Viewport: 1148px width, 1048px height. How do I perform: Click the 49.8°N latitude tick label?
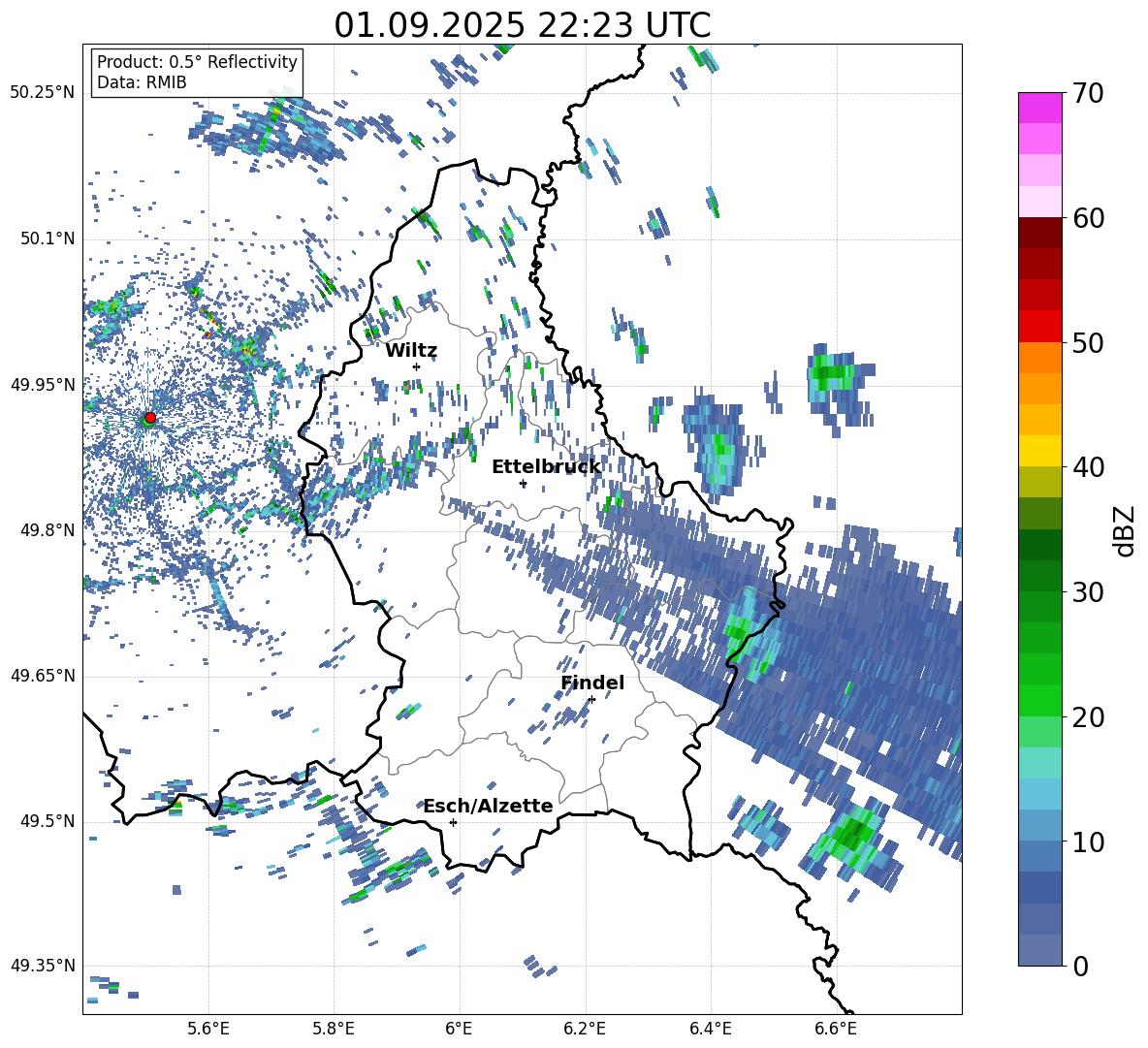[x=48, y=529]
